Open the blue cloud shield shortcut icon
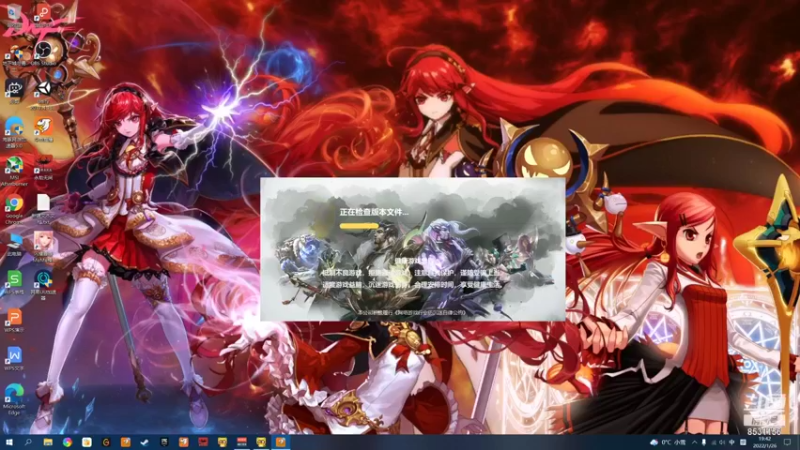 pyautogui.click(x=14, y=131)
